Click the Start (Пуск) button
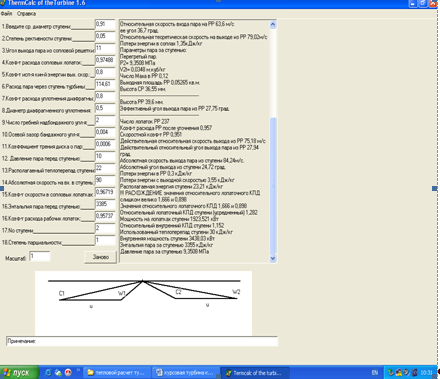This screenshot has width=440, height=379. coord(19,372)
